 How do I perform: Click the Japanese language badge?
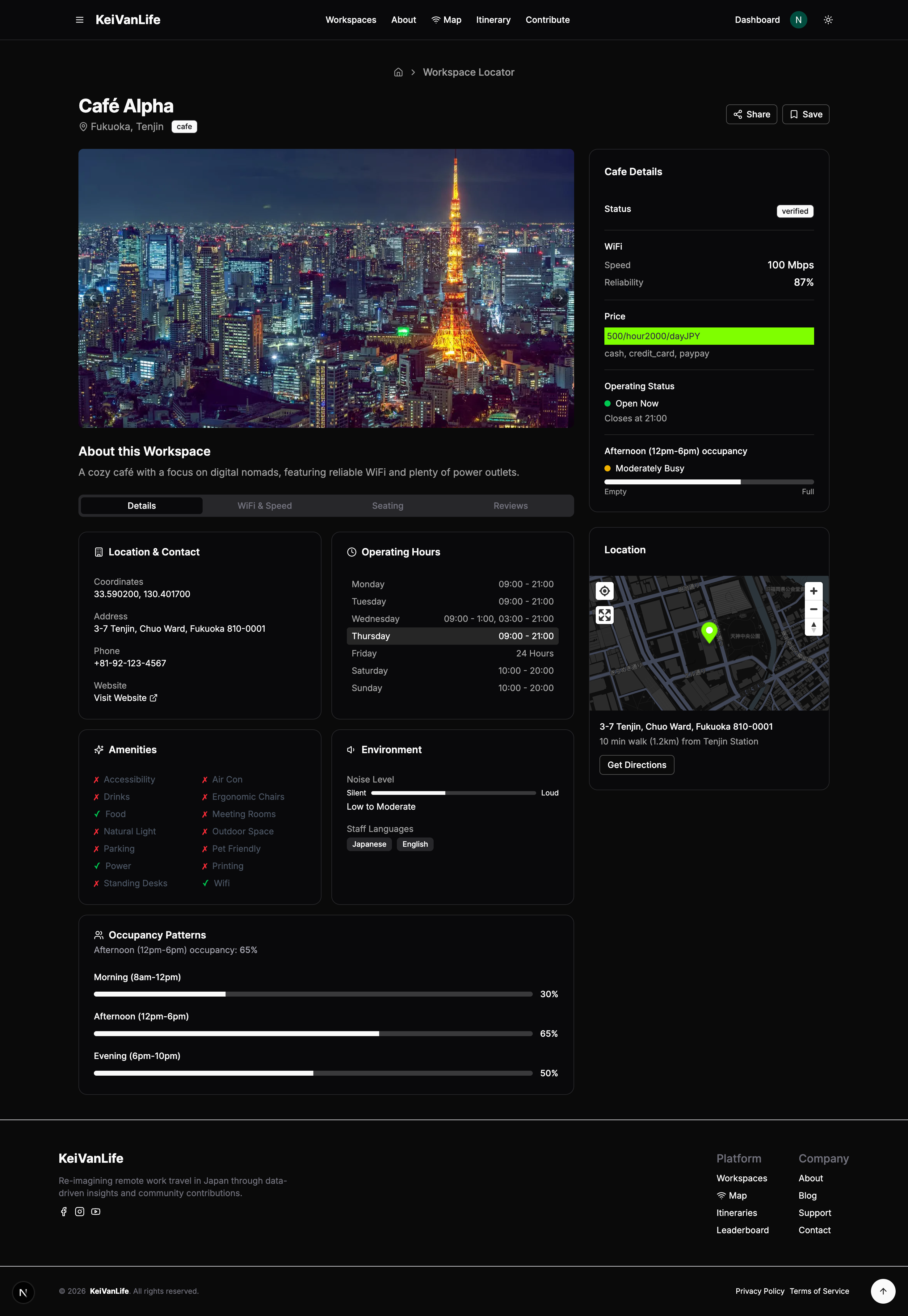369,844
